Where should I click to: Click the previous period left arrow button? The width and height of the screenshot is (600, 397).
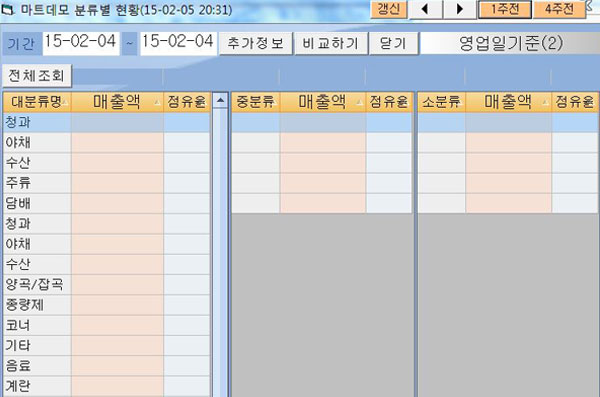pos(426,9)
